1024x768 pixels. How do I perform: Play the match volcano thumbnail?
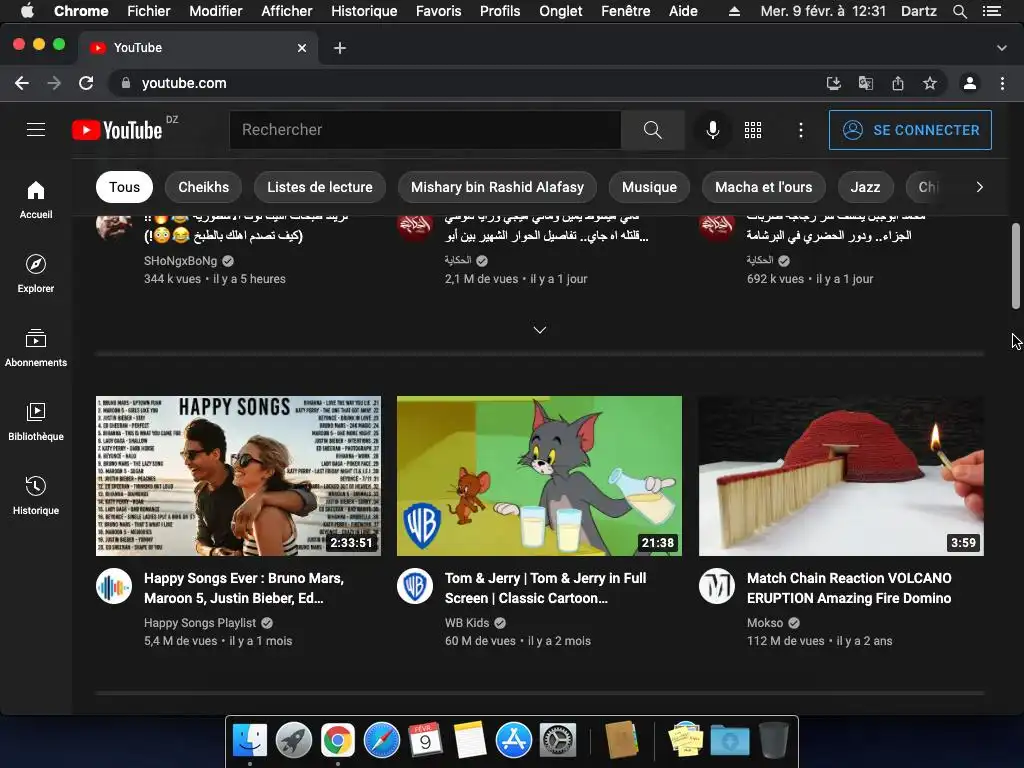pyautogui.click(x=841, y=476)
